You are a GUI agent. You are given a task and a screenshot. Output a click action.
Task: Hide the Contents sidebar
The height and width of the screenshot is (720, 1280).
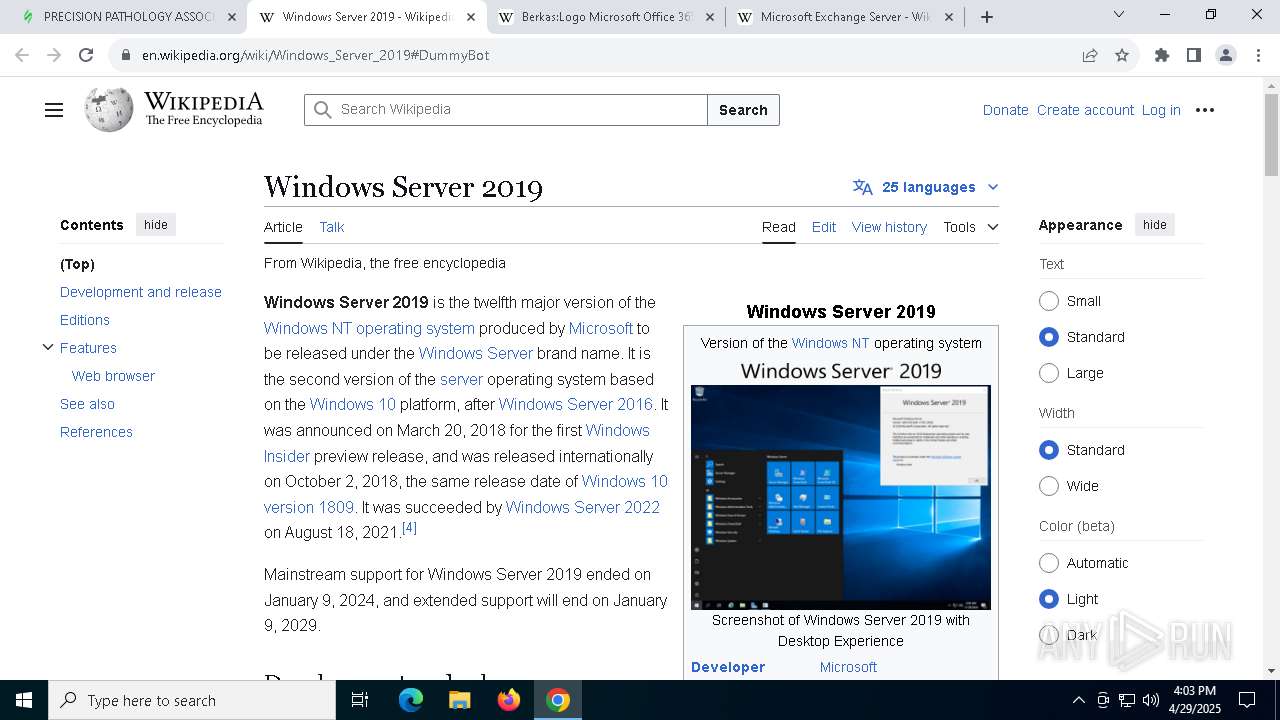(x=156, y=225)
